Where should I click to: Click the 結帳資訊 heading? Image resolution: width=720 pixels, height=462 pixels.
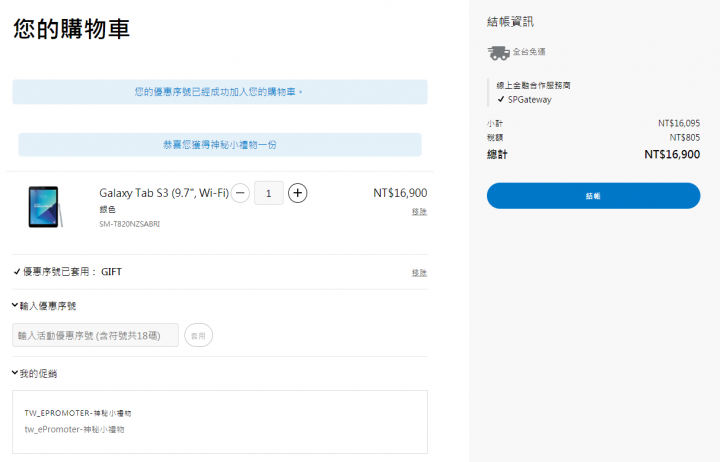(x=510, y=22)
